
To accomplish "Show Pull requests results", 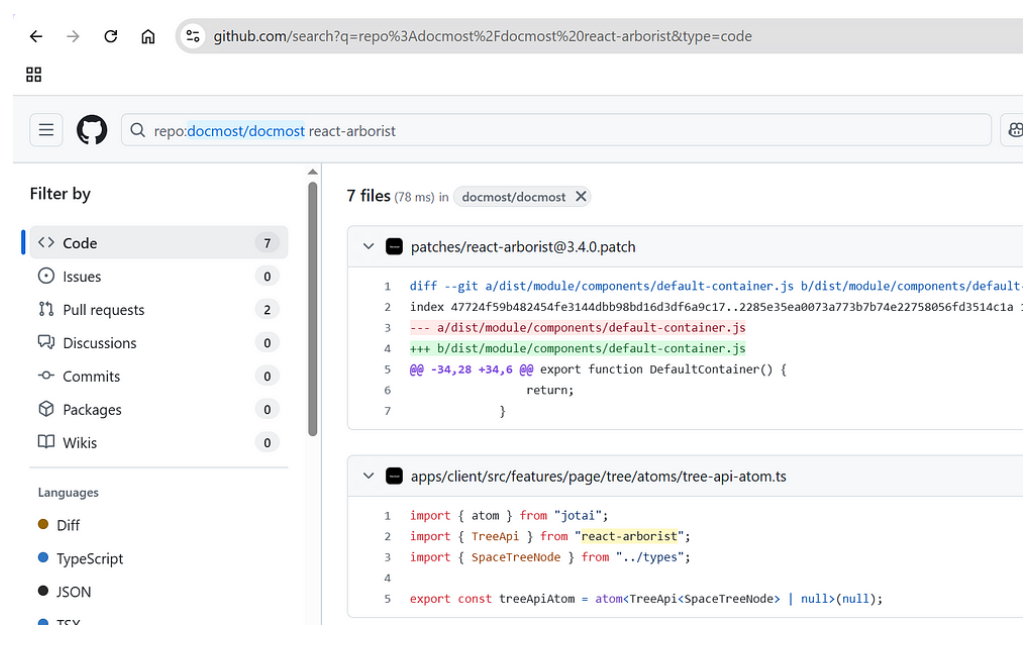I will coord(159,309).
